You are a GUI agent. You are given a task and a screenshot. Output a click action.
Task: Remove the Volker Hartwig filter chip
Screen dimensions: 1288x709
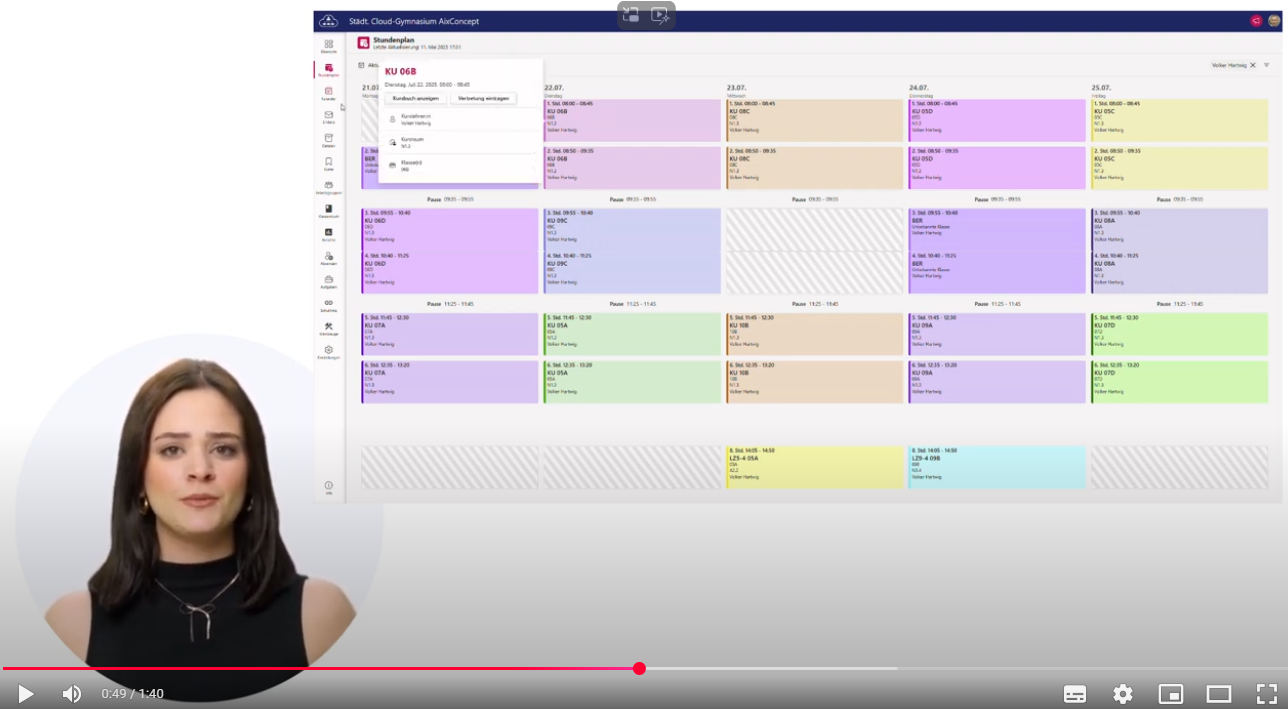coord(1253,65)
